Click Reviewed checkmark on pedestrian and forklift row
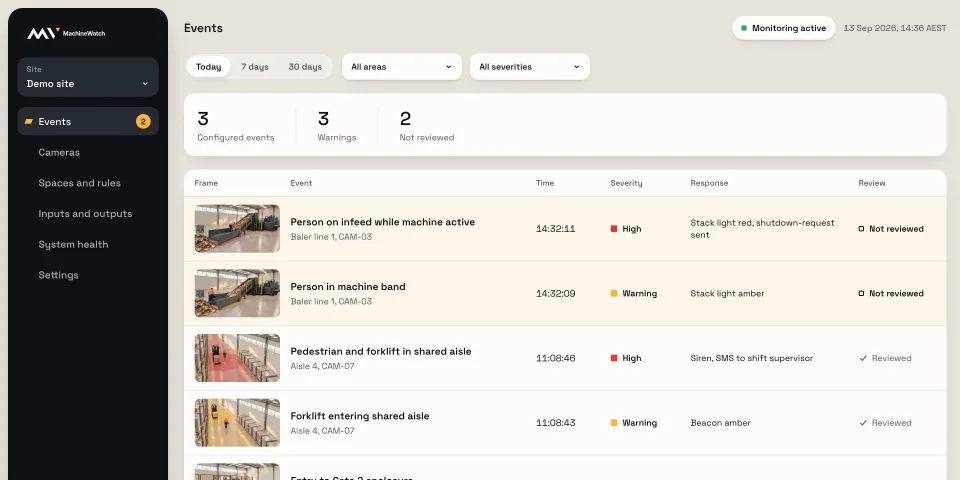This screenshot has height=480, width=960. tap(863, 358)
